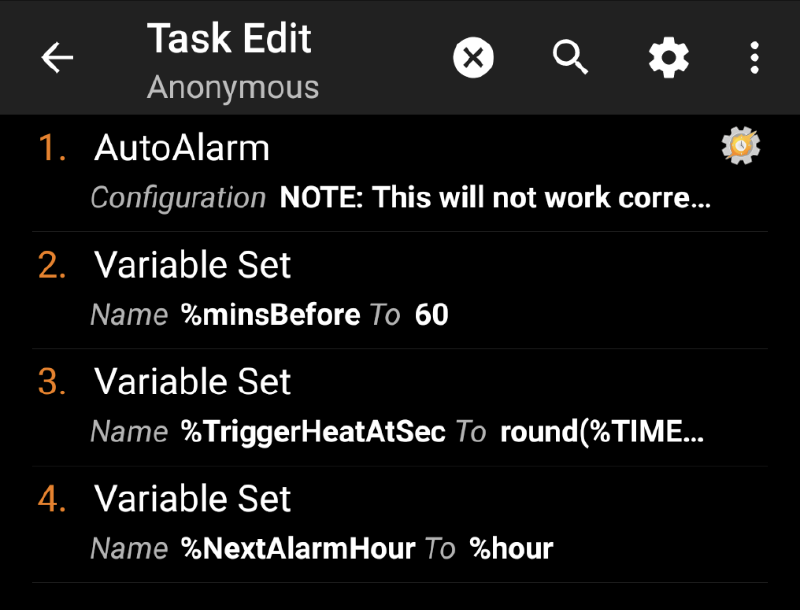Viewport: 800px width, 610px height.
Task: Tap the %minsBefore variable name
Action: click(269, 314)
